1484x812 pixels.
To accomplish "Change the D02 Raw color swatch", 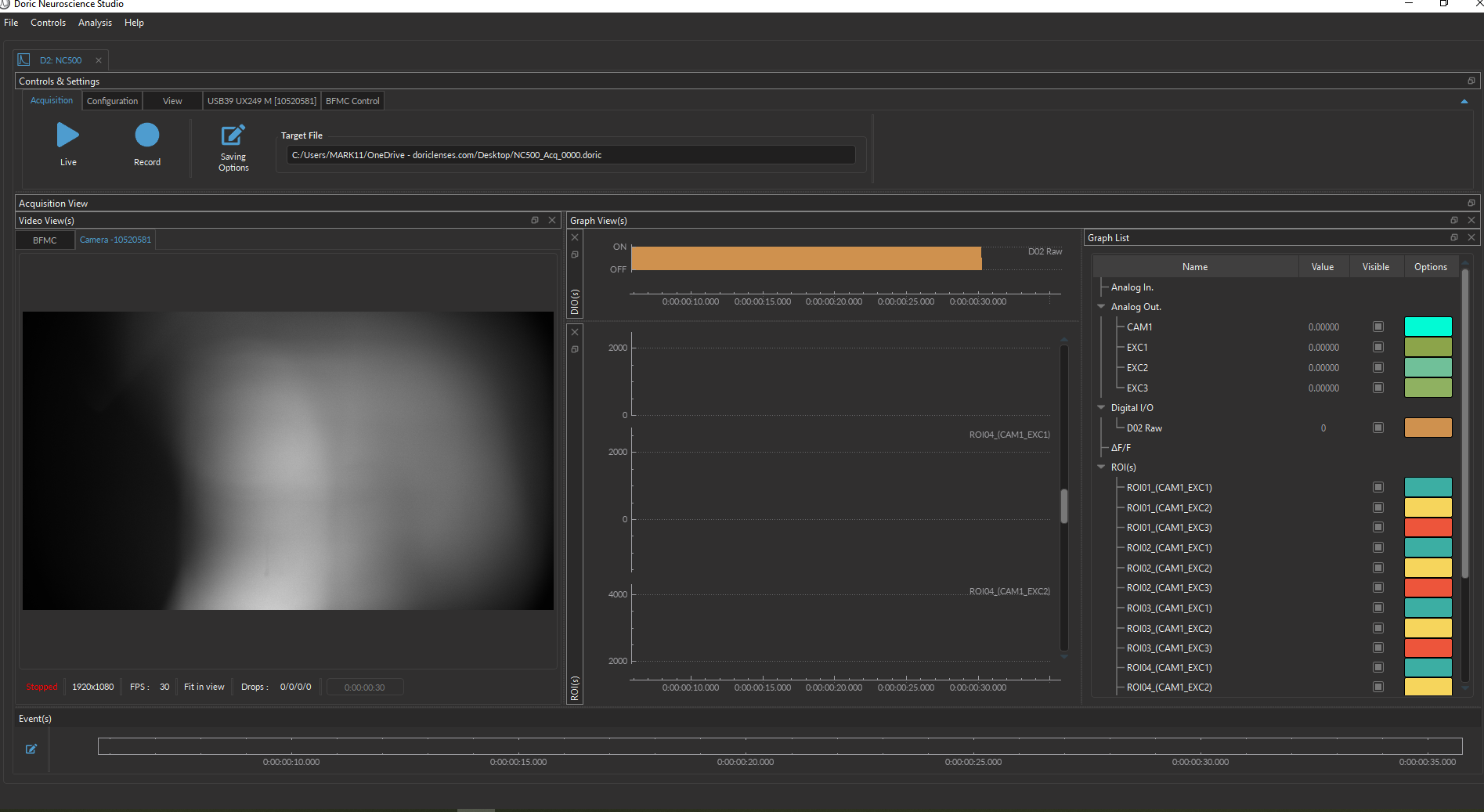I will tap(1428, 428).
